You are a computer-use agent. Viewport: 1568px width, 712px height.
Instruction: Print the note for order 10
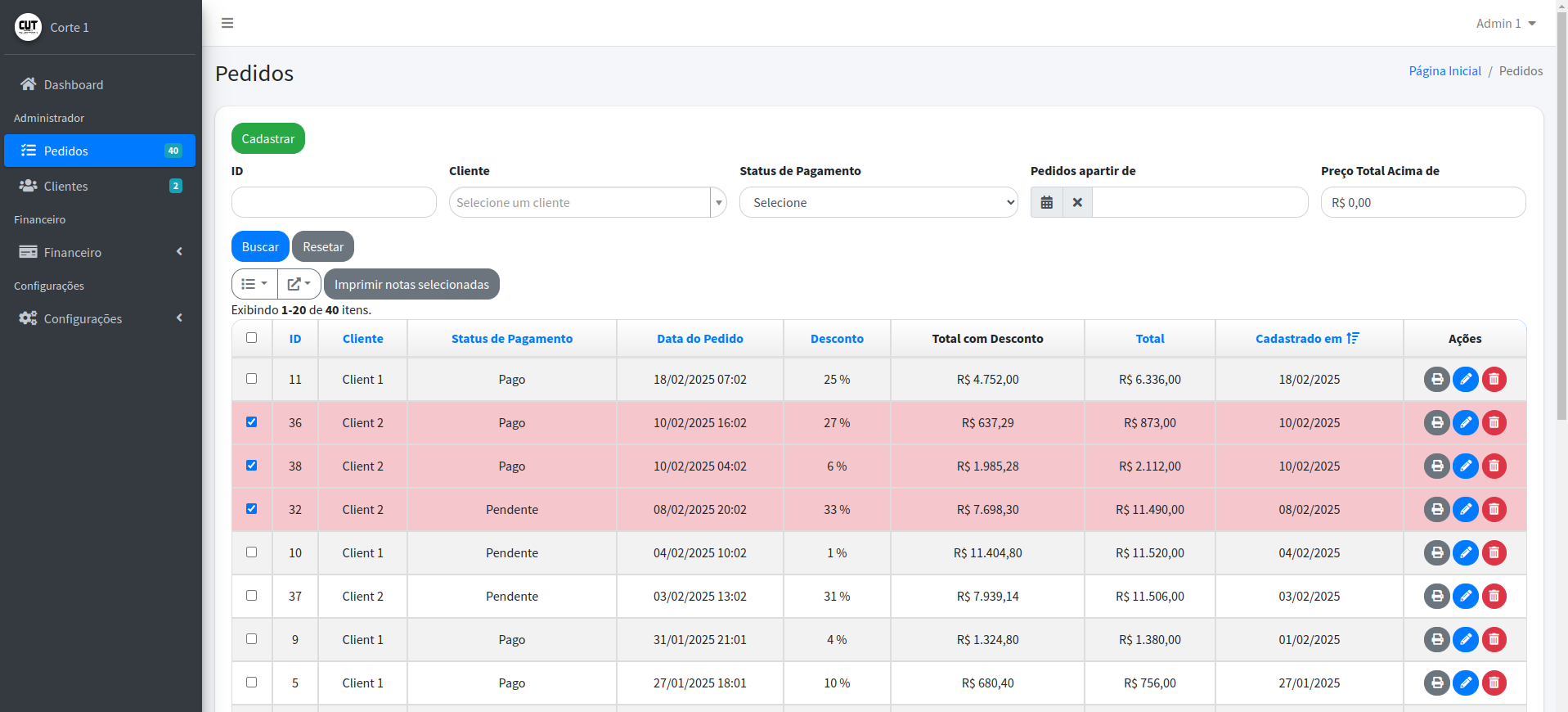[x=1436, y=552]
